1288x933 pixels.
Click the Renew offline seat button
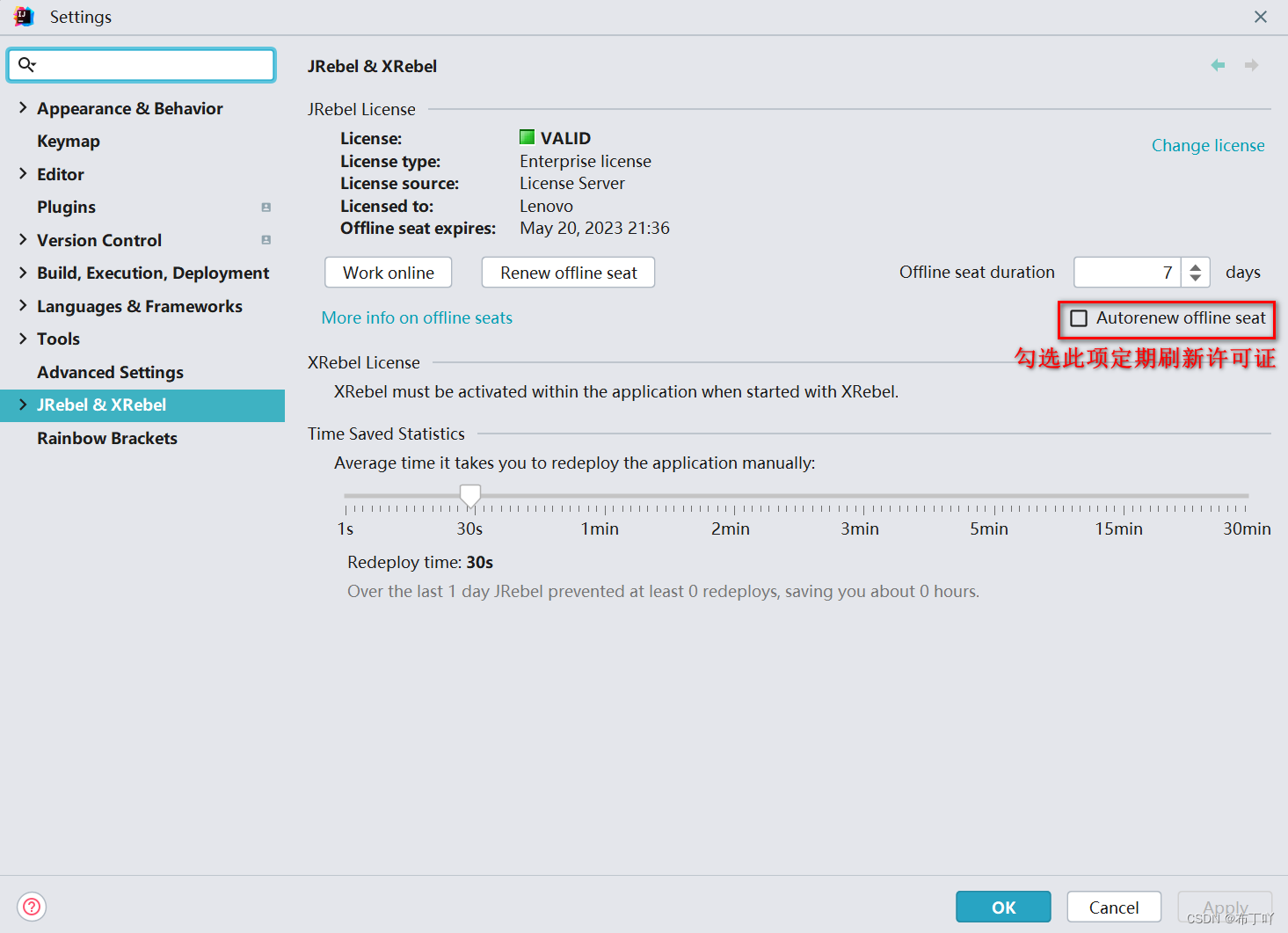569,273
